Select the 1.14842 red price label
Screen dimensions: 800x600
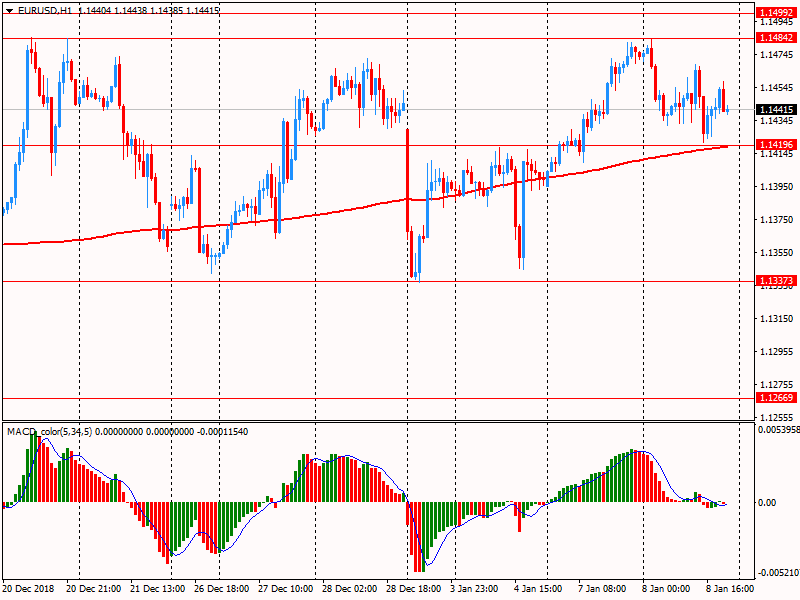click(776, 37)
